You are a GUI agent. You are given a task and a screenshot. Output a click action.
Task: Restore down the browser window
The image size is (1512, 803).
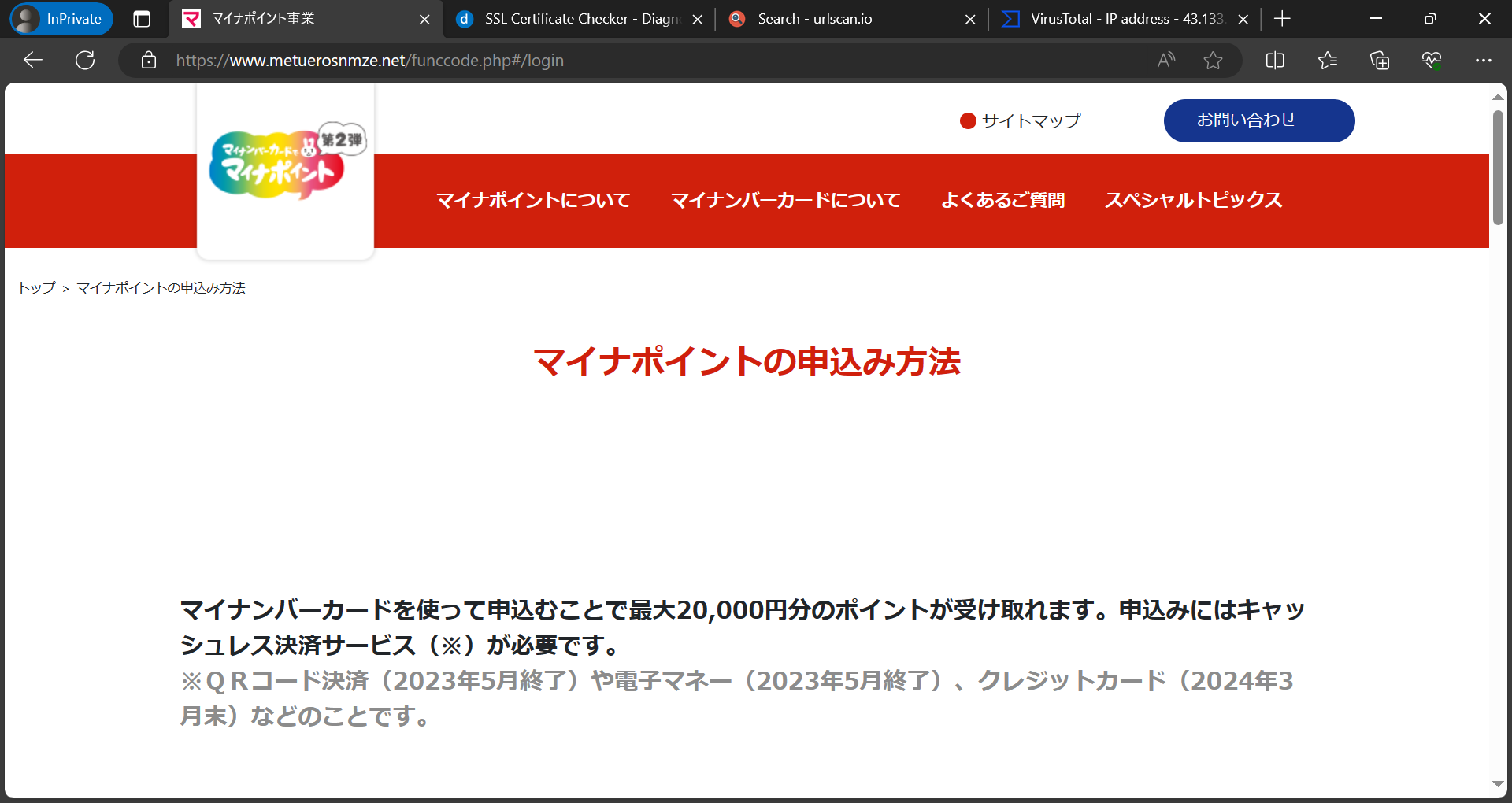pyautogui.click(x=1430, y=19)
